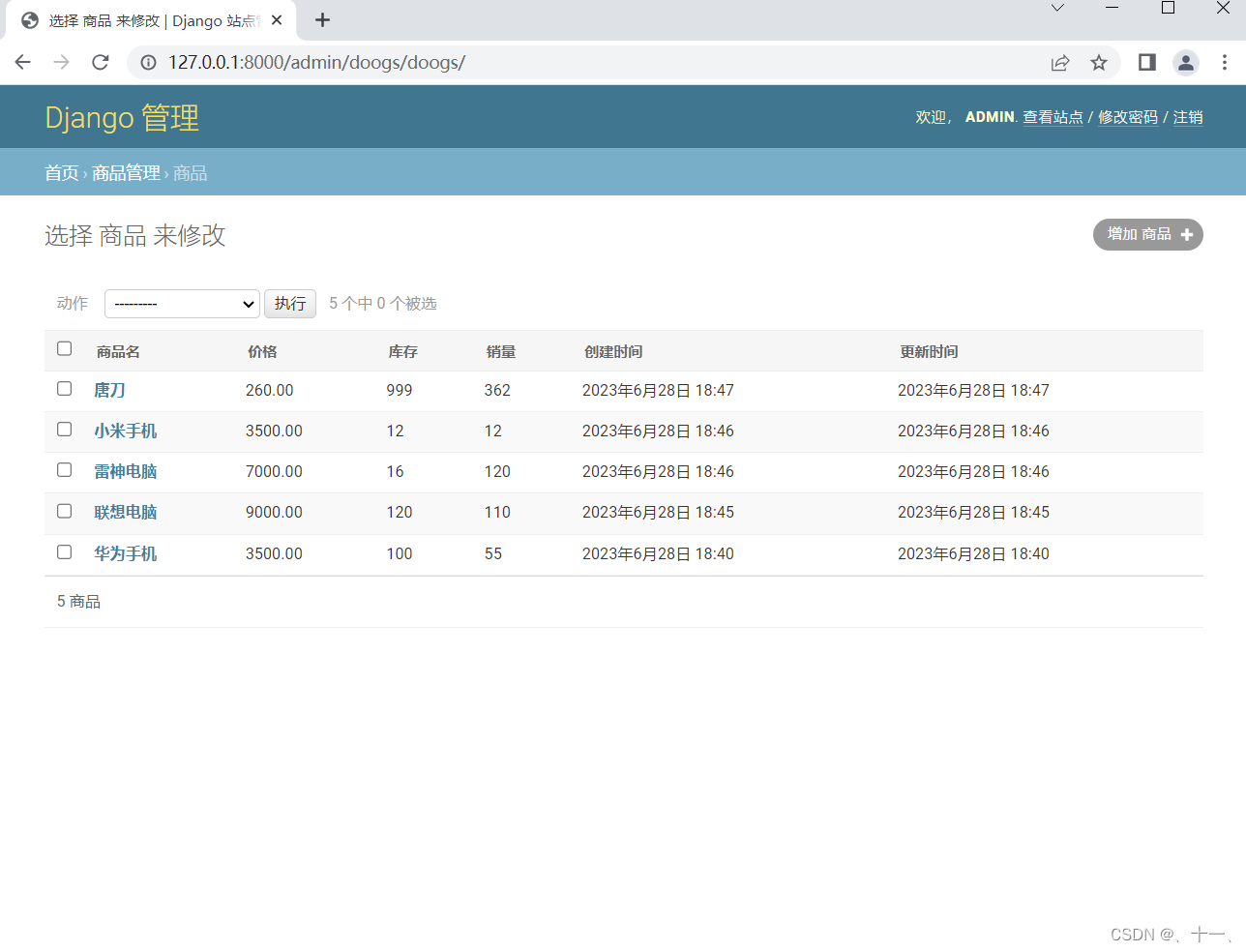This screenshot has height=952, width=1246.
Task: Tick the 华为手机 row checkbox
Action: click(x=65, y=552)
